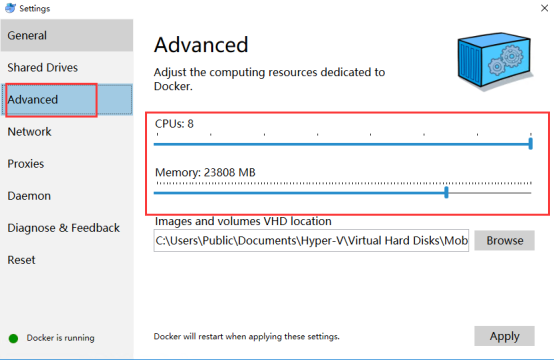Viewport: 554px width, 360px height.
Task: Close the Settings window
Action: pyautogui.click(x=544, y=8)
